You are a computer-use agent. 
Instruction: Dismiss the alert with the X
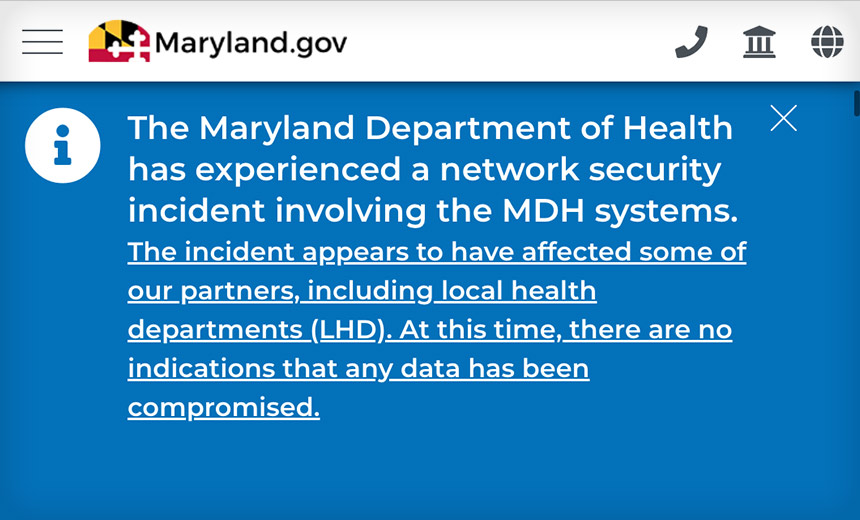783,118
